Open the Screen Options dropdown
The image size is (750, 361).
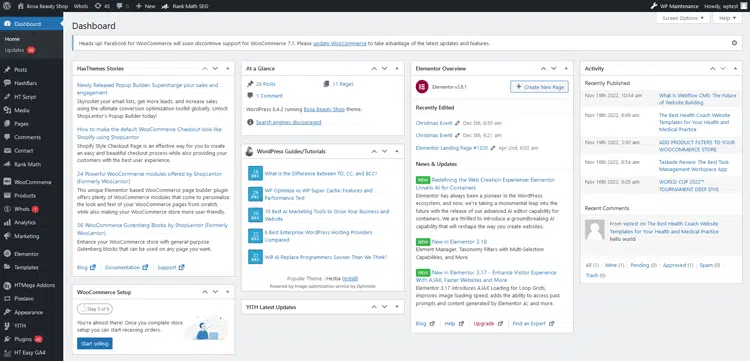(x=683, y=18)
